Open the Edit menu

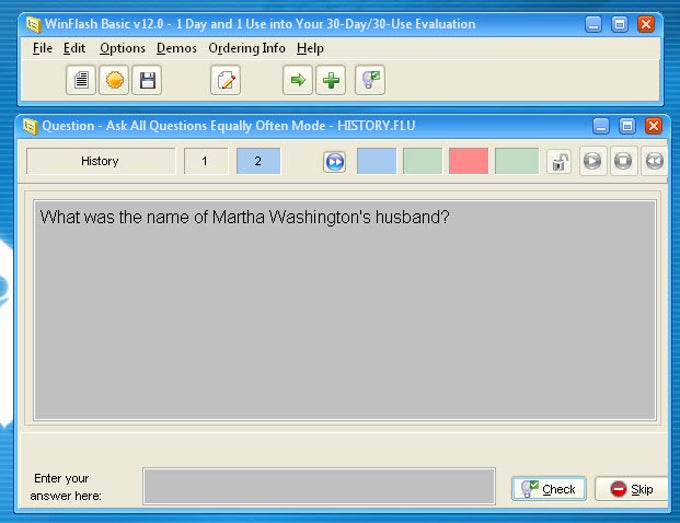tap(74, 48)
